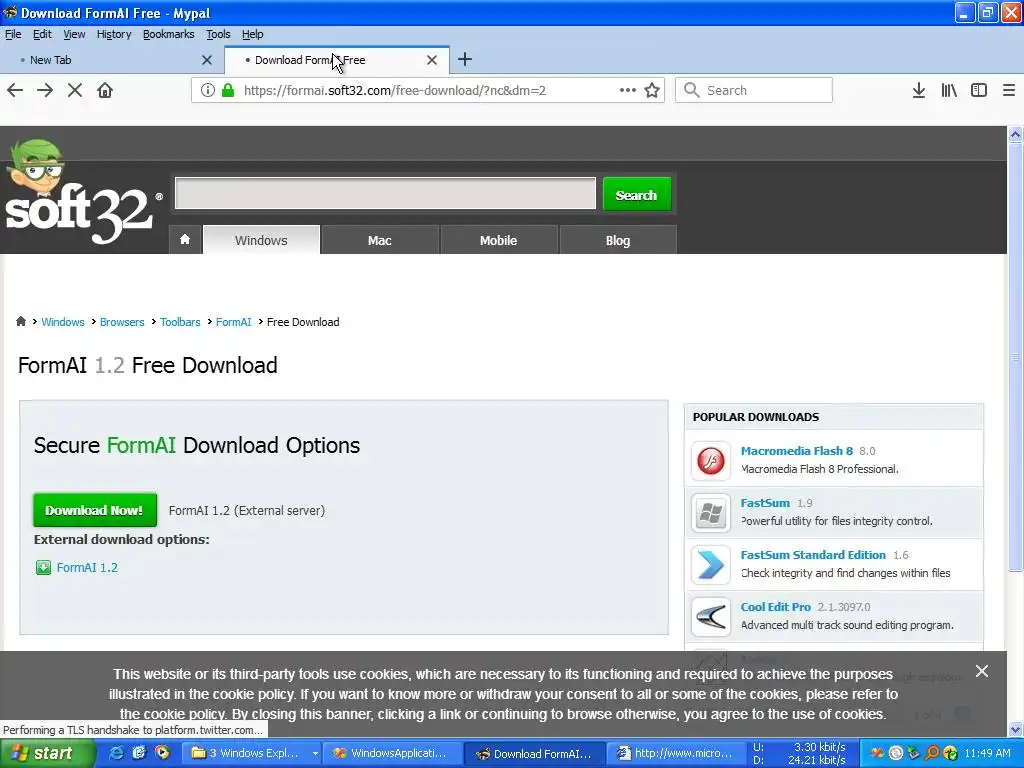Image resolution: width=1024 pixels, height=768 pixels.
Task: Go back to the previous page
Action: 15,90
